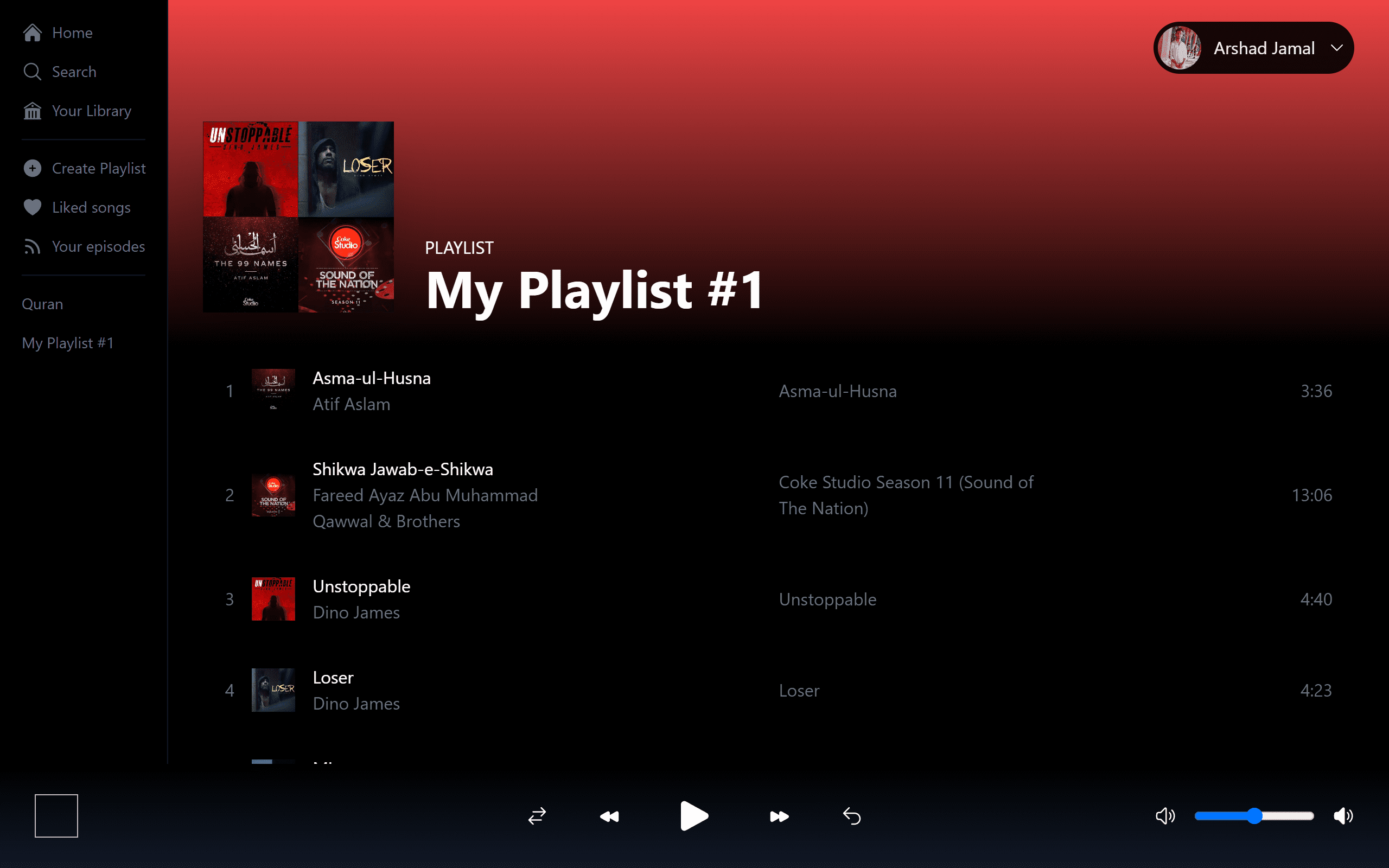Image resolution: width=1389 pixels, height=868 pixels.
Task: Click the high volume speaker icon
Action: 1343,816
